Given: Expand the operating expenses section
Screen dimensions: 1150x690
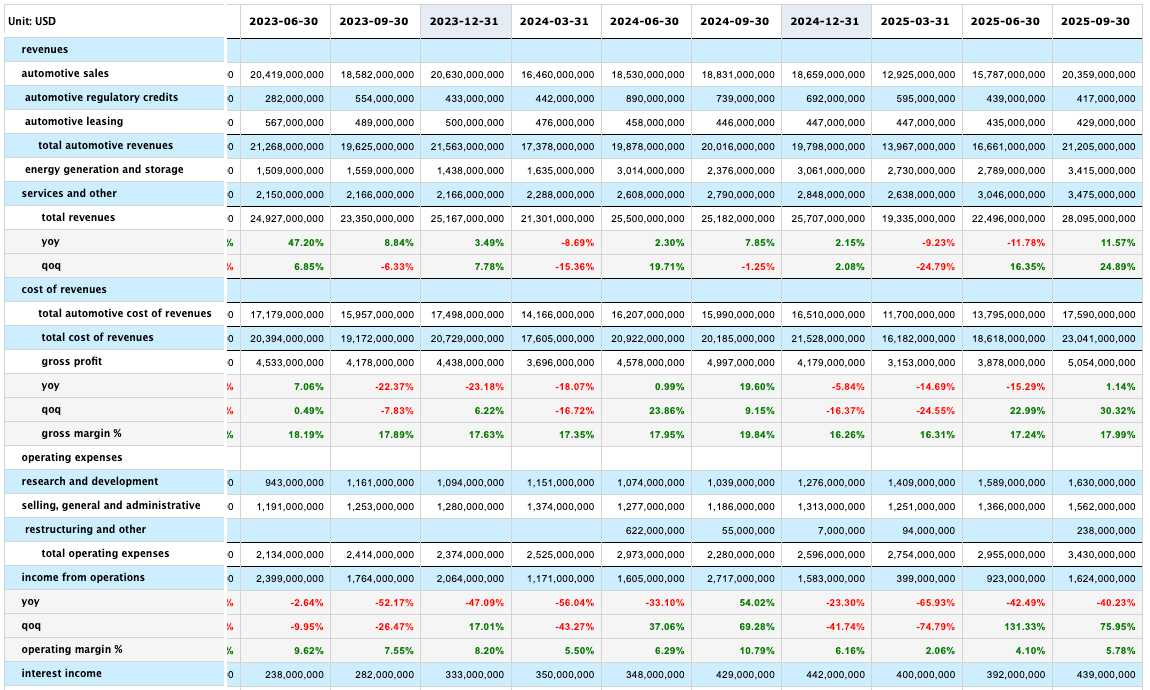Looking at the screenshot, I should pos(70,457).
